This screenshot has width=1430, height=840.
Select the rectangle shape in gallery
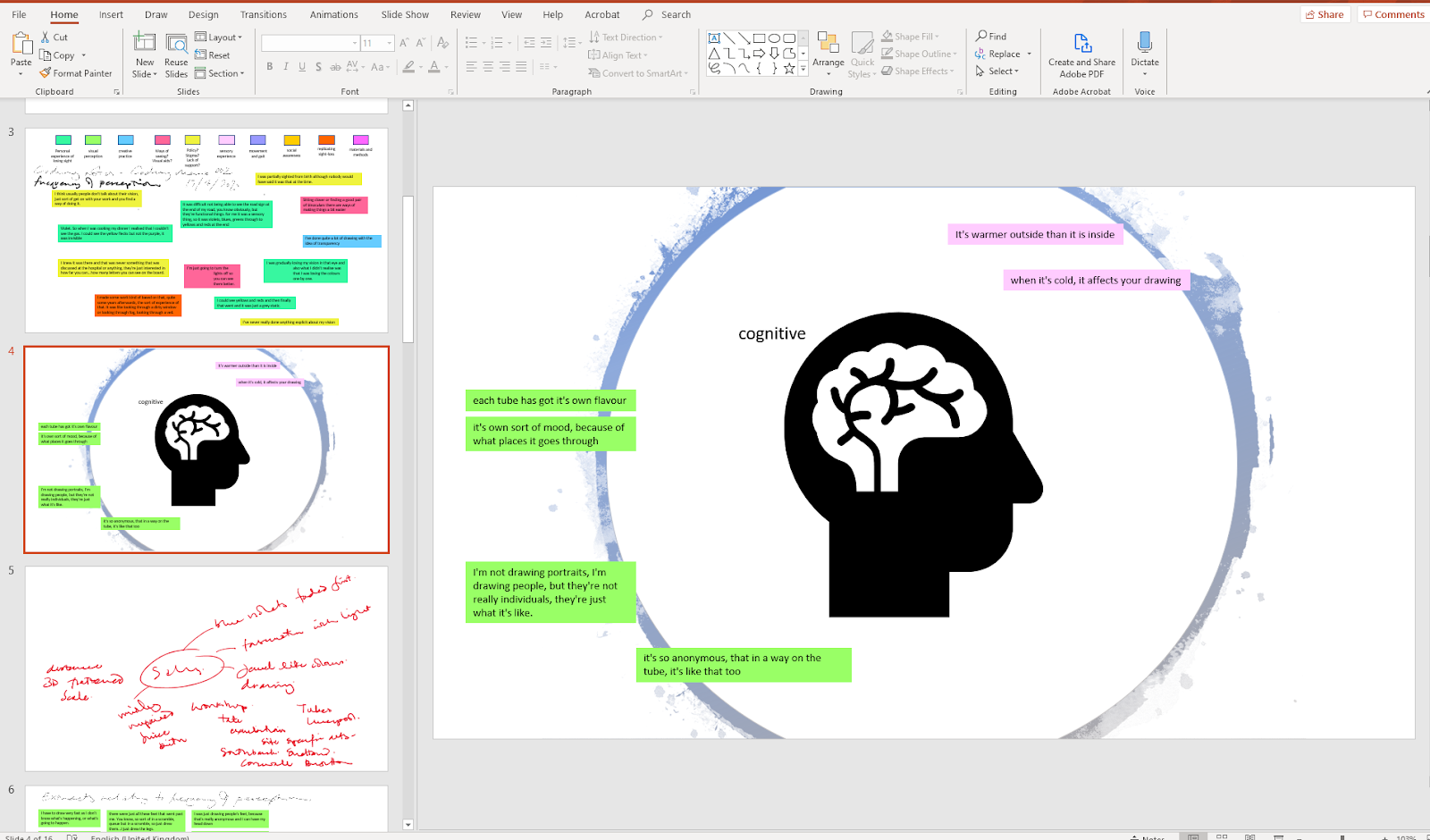[x=759, y=38]
